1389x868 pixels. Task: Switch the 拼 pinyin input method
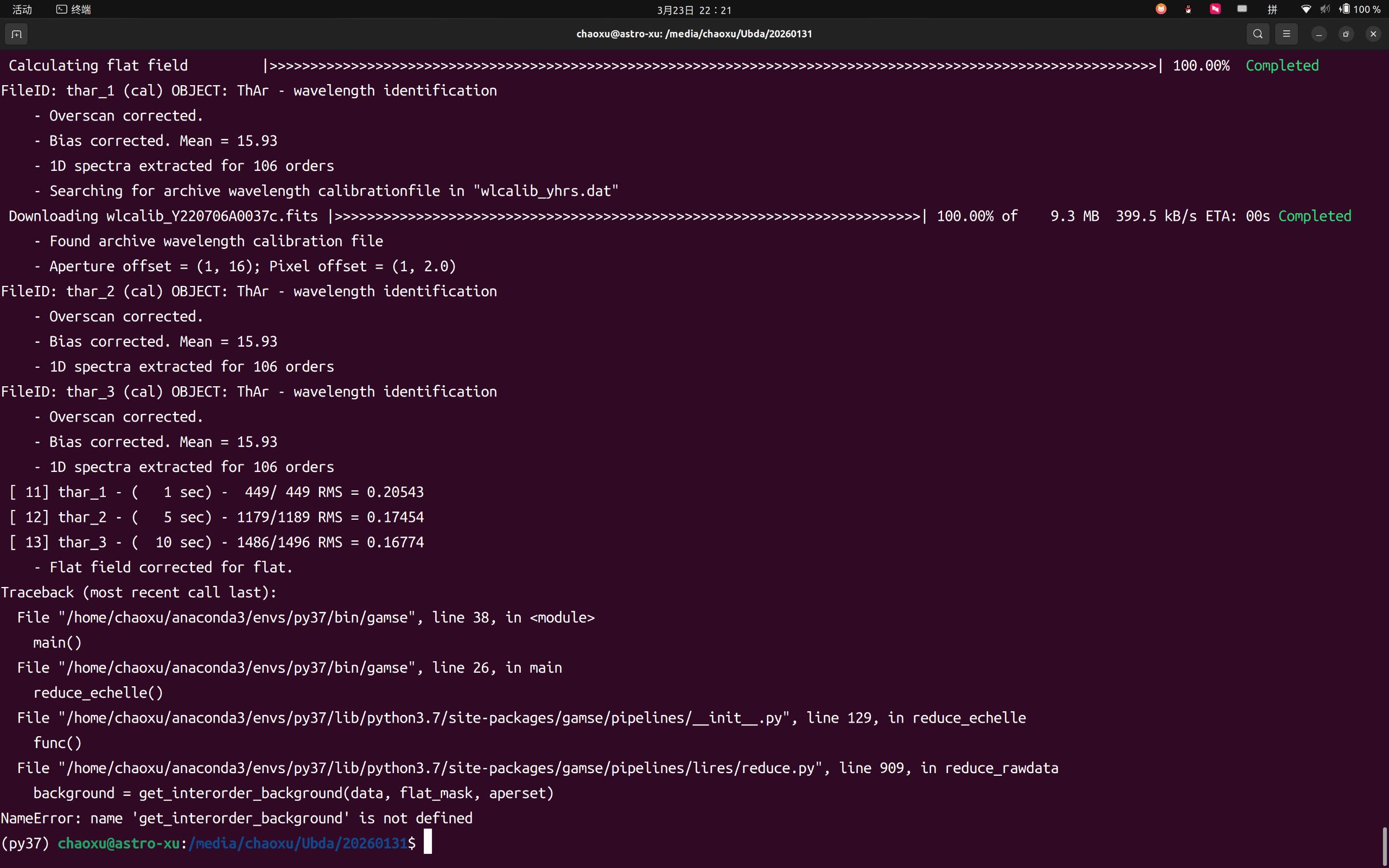tap(1272, 9)
